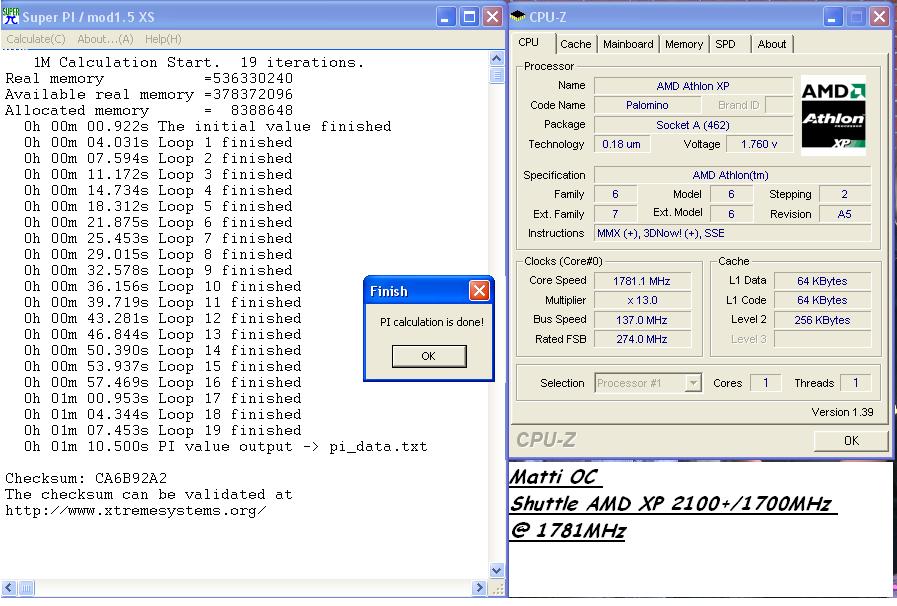Click the Package field Socket A (462)
Screen dimensions: 897x606
[693, 125]
